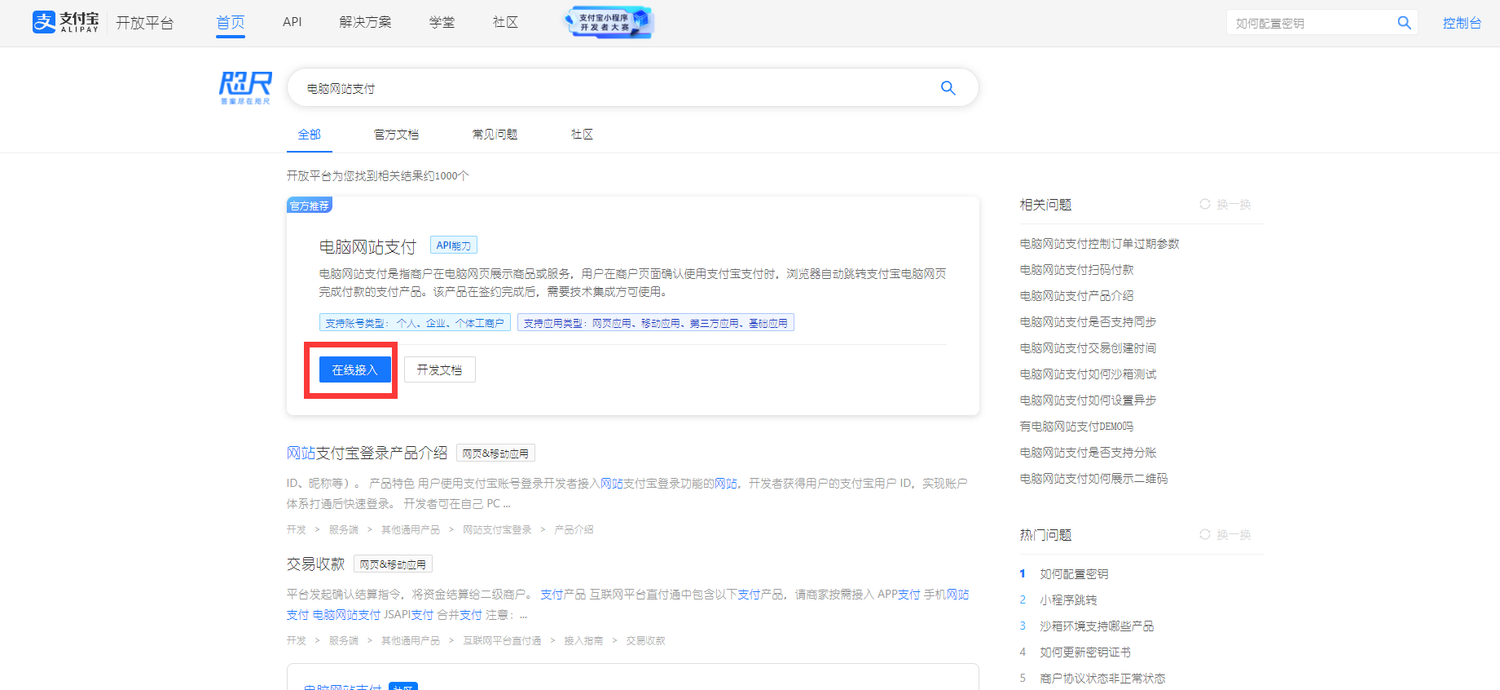Click the 换一换 refresh in 相关问题
This screenshot has height=690, width=1500.
click(x=1226, y=204)
